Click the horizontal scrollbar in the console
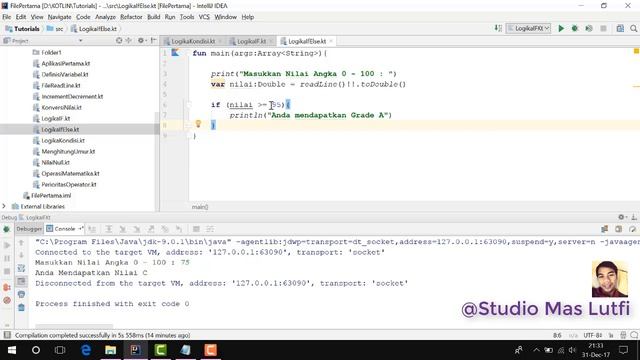Viewport: 640px width, 360px height. [x=74, y=326]
